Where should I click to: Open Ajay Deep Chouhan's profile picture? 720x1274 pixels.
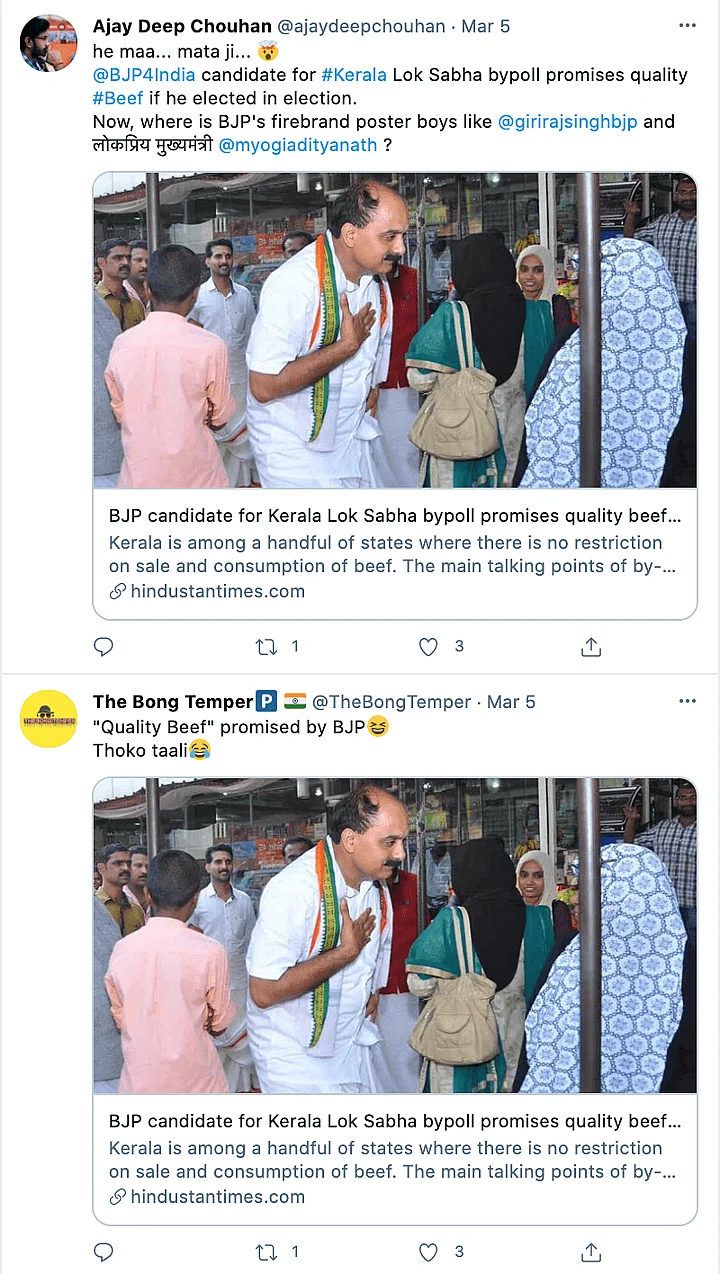click(x=48, y=44)
